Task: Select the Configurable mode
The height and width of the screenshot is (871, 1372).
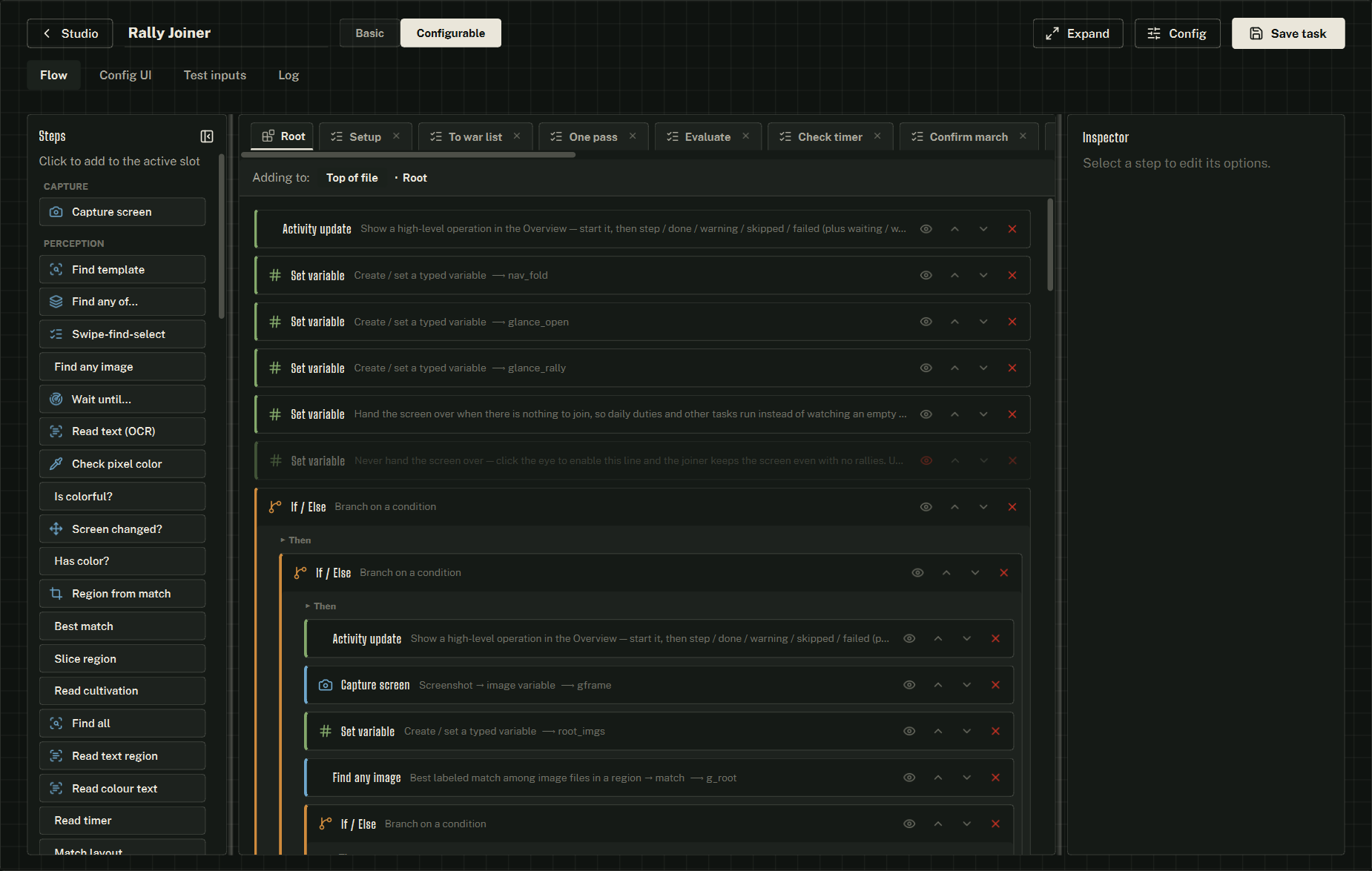Action: pos(451,33)
